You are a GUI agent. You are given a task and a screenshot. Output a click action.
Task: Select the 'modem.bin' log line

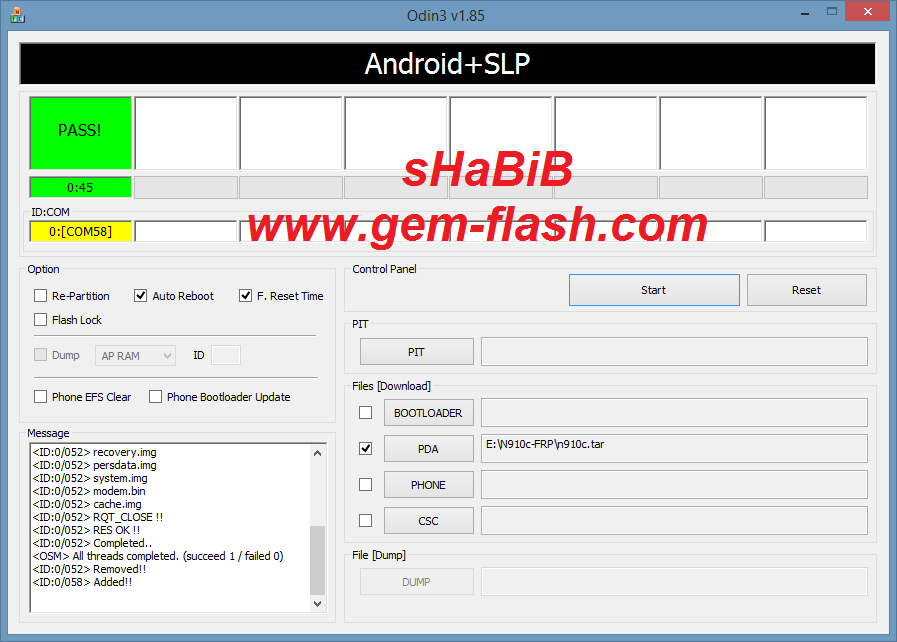point(89,491)
